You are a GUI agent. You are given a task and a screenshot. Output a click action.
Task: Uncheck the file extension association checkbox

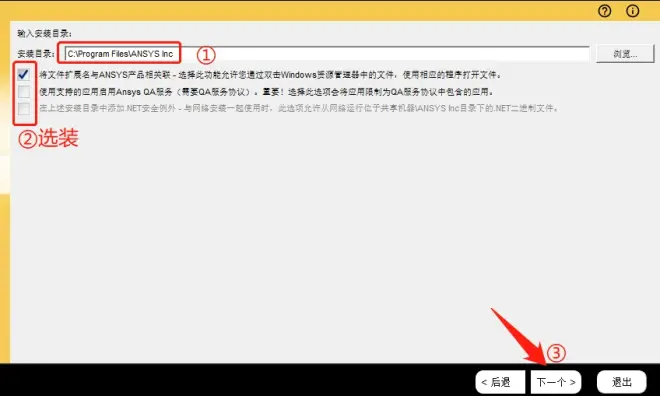tap(24, 75)
